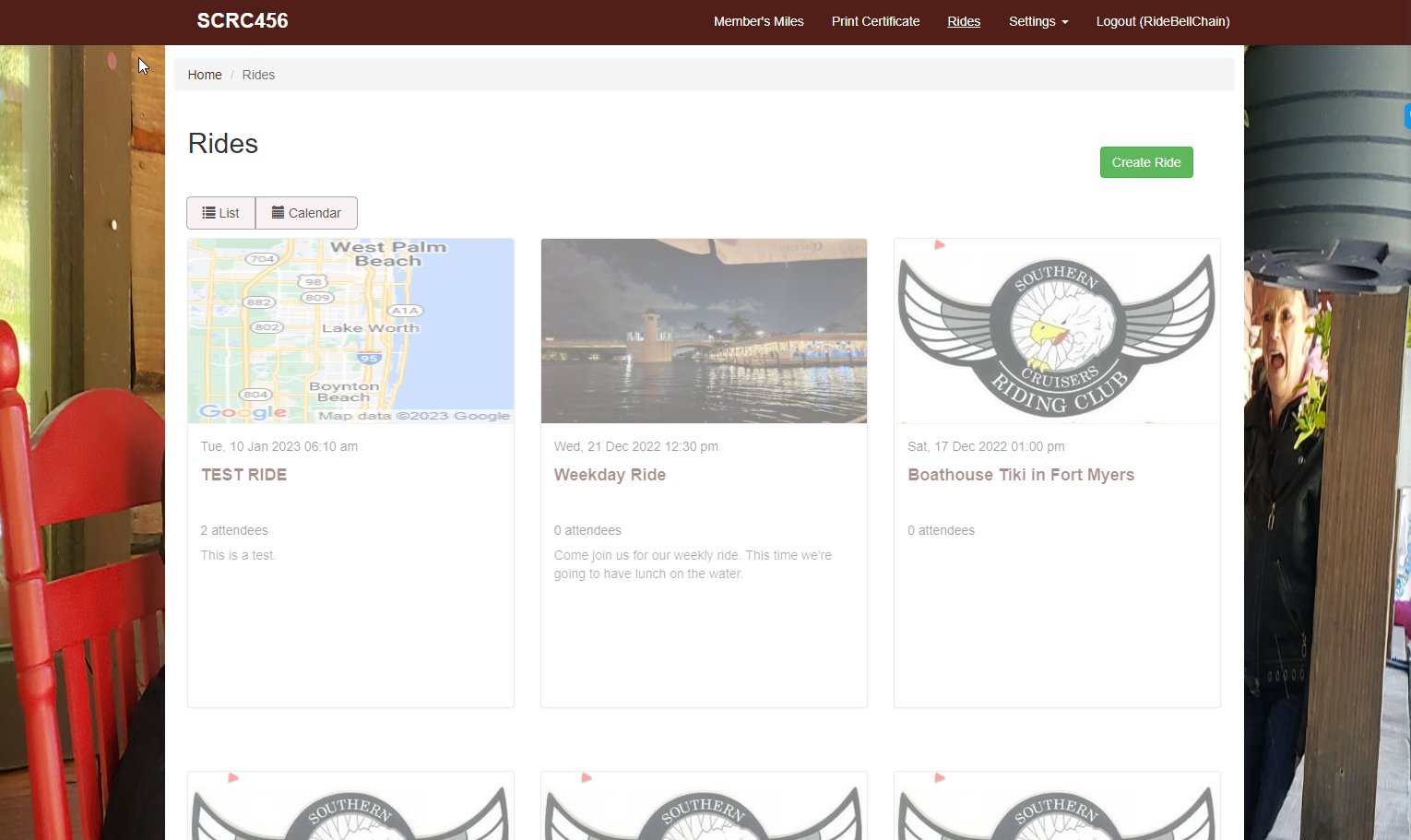Viewport: 1411px width, 840px height.
Task: Click the Google logo on the TEST RIDE map
Action: pyautogui.click(x=243, y=411)
